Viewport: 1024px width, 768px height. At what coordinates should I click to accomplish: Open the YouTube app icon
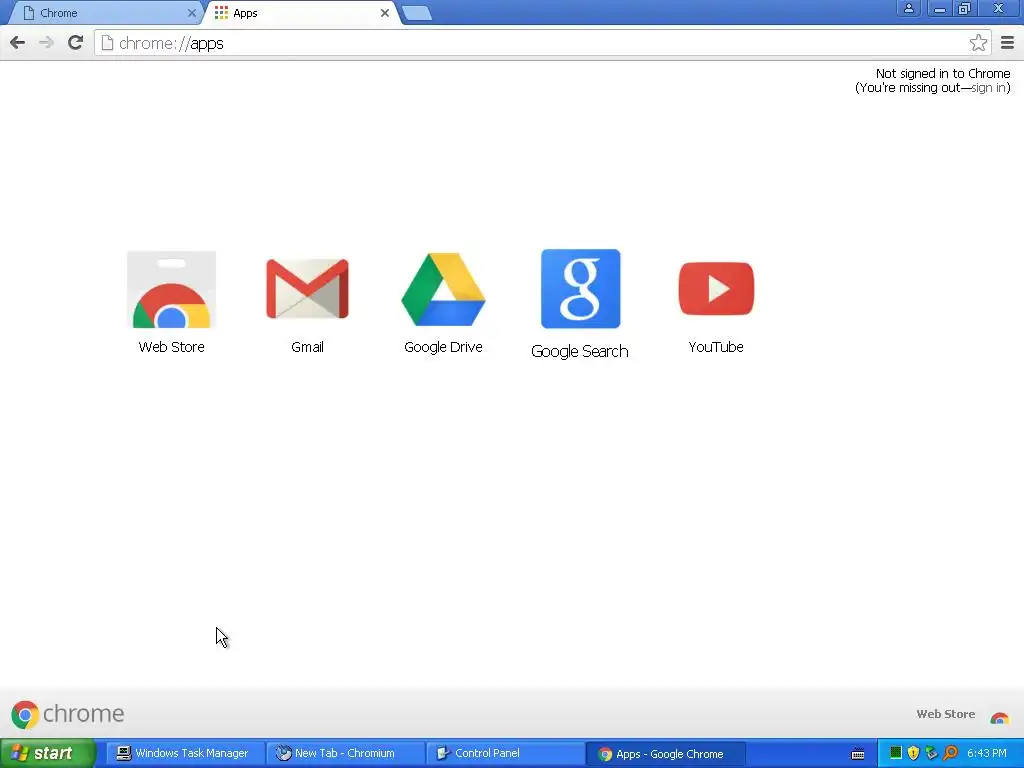tap(716, 289)
